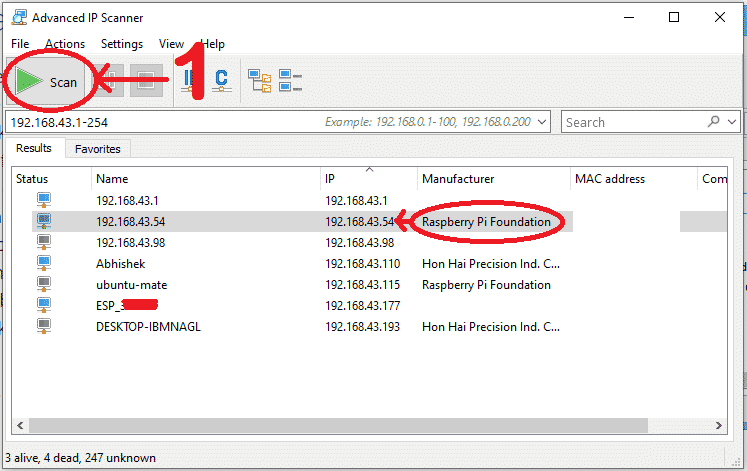Click IP cell 192.168.43.115

[x=363, y=285]
